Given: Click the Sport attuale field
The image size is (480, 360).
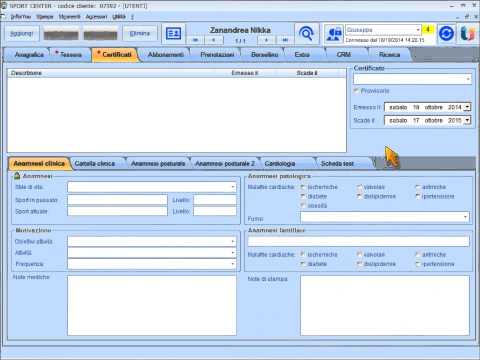Looking at the screenshot, I should pos(117,211).
